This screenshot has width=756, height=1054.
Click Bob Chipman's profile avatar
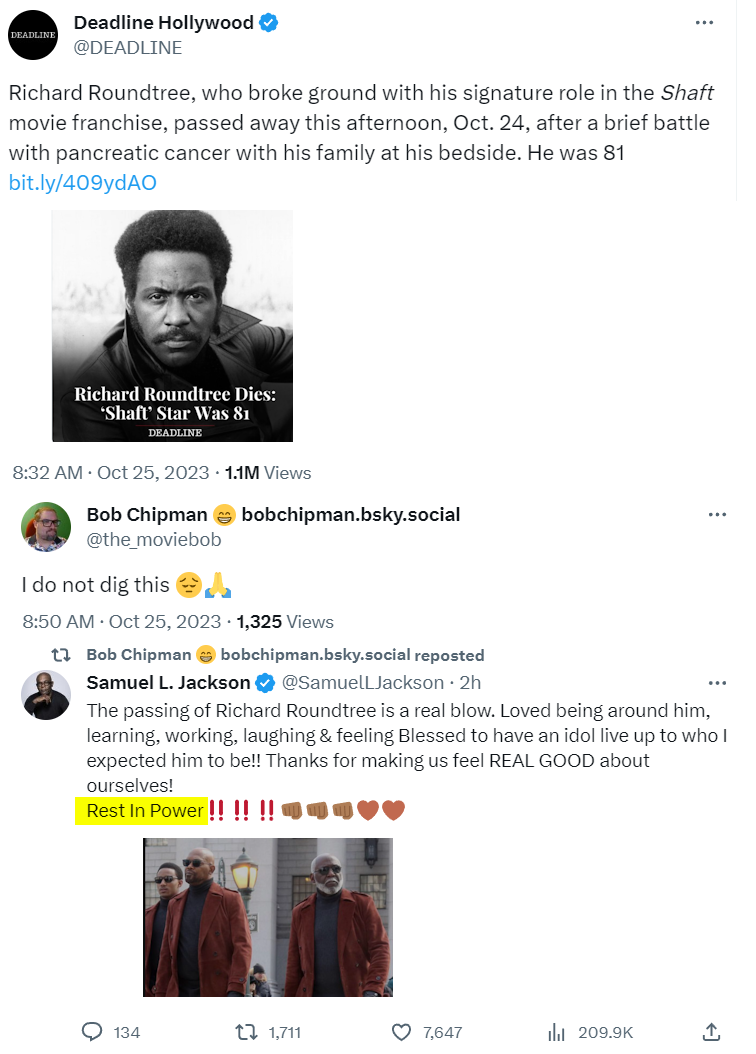point(46,527)
